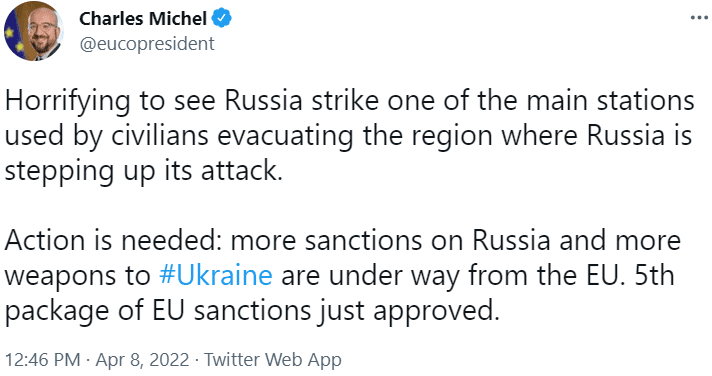This screenshot has height=376, width=712.
Task: Click the paragraph beginning 'Action is needed'
Action: (343, 275)
